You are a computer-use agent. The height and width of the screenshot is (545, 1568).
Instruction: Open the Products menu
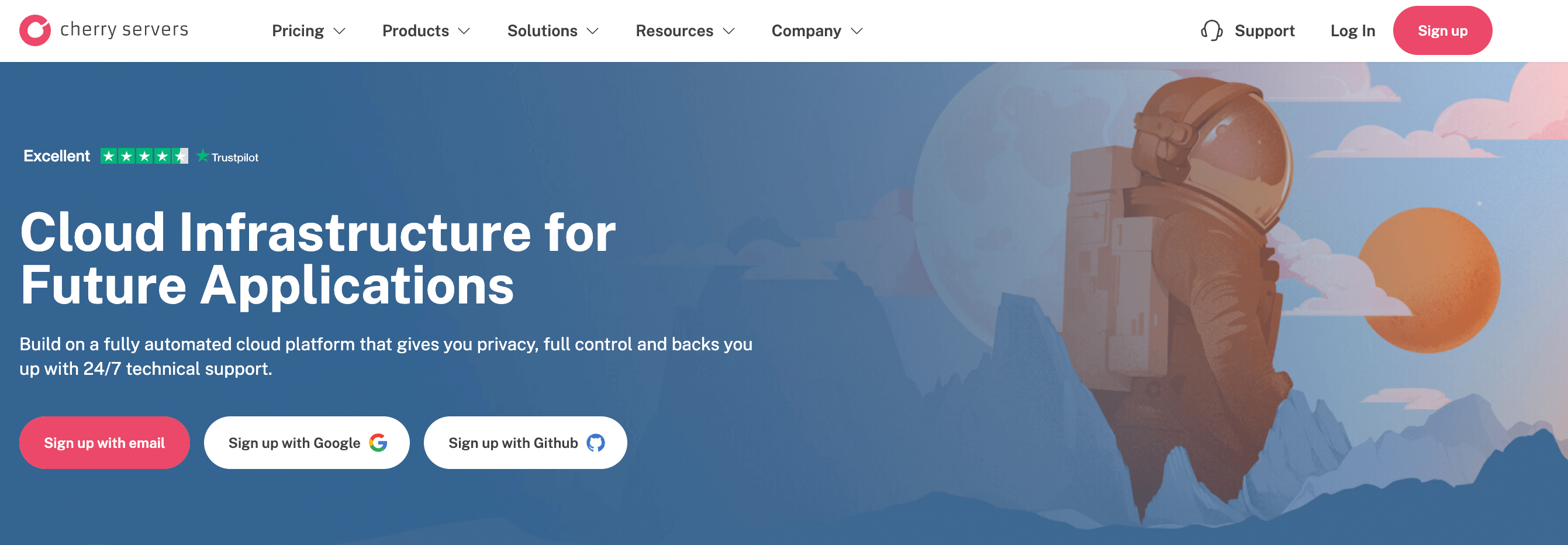click(415, 31)
